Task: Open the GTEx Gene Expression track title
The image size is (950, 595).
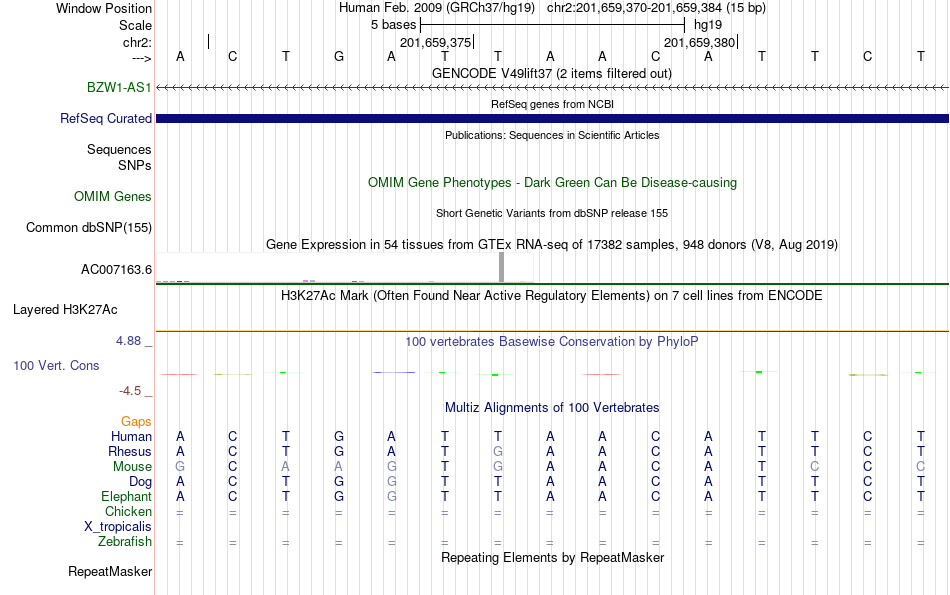Action: pyautogui.click(x=552, y=244)
